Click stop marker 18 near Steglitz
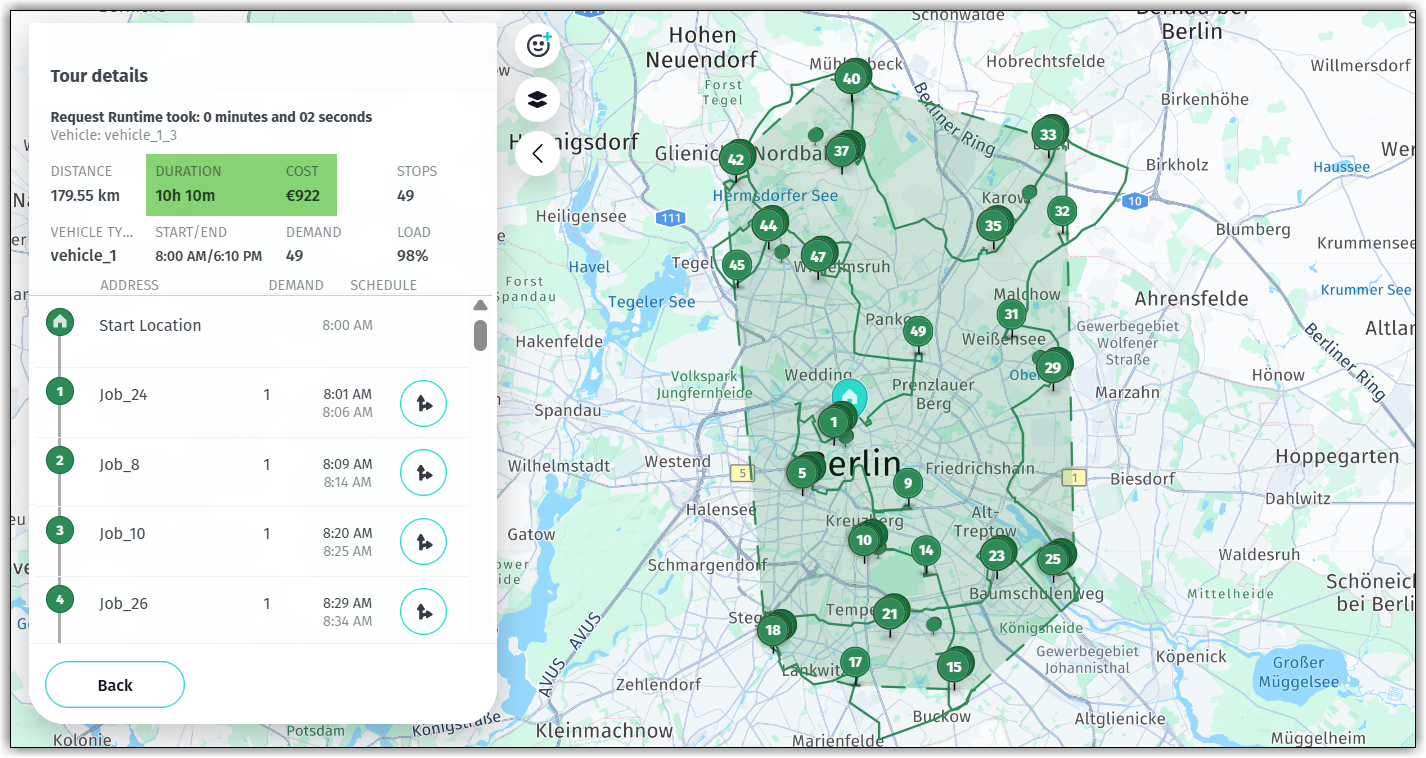 pyautogui.click(x=774, y=630)
